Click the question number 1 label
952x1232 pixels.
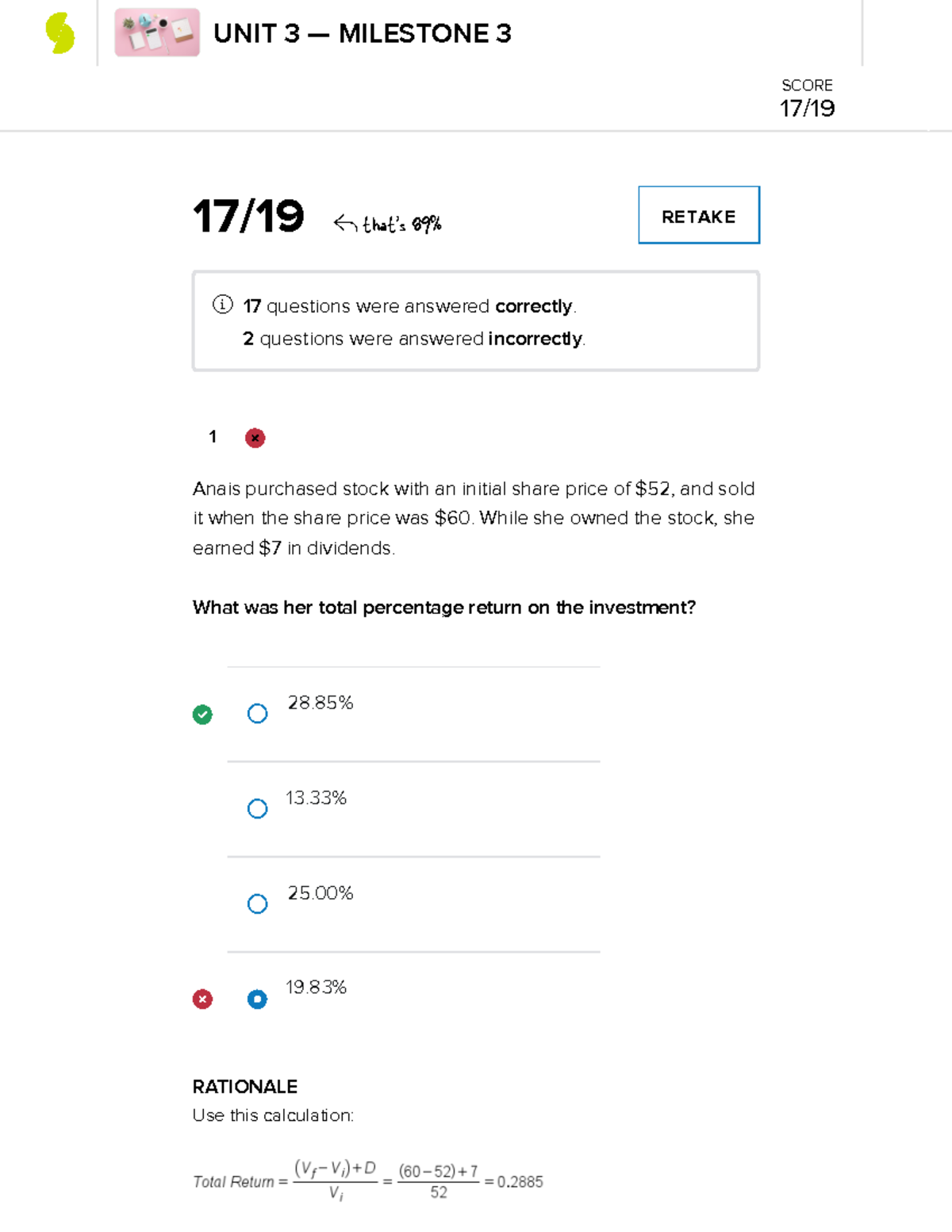click(x=213, y=436)
